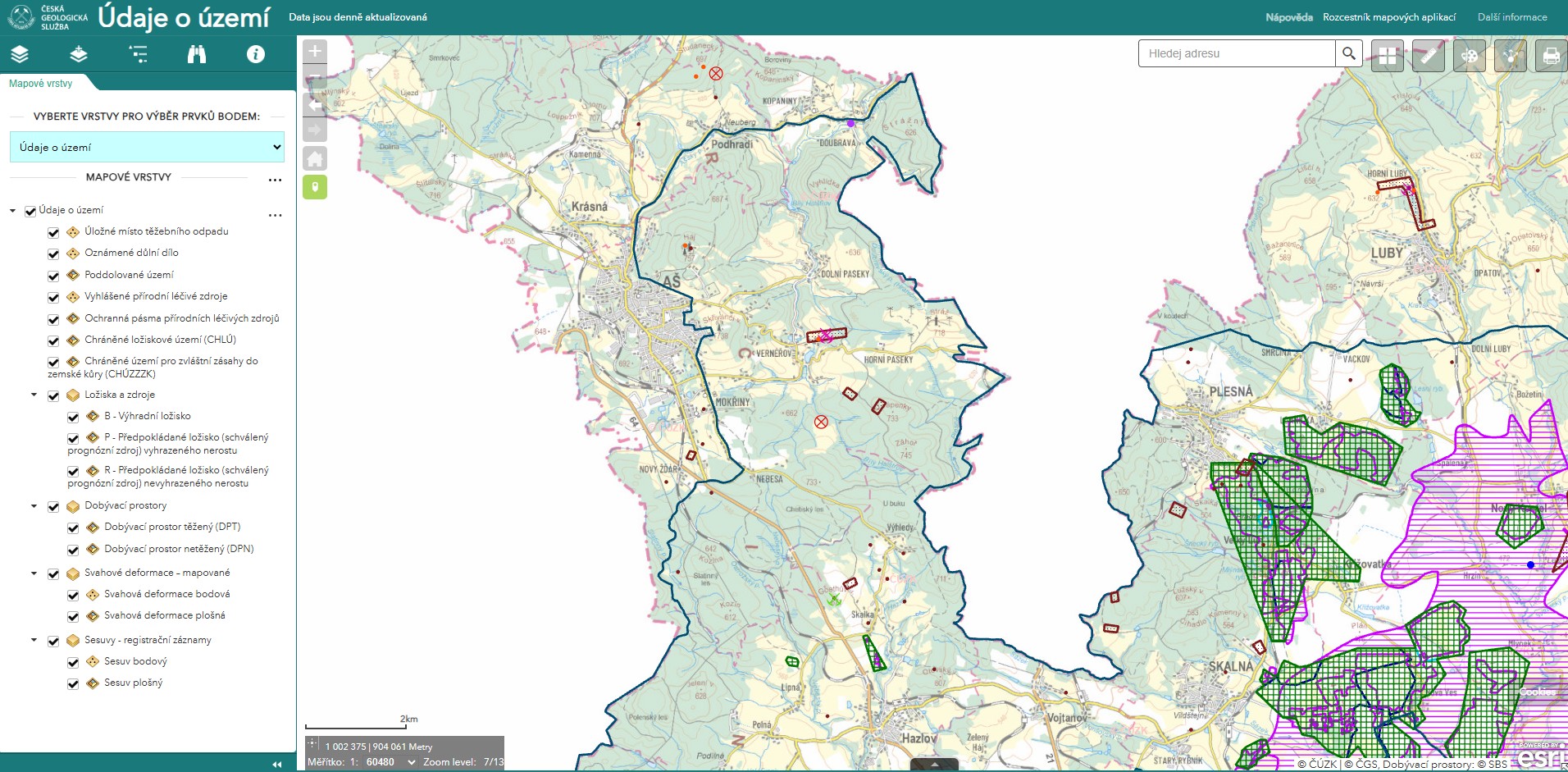Open the drawing palette tool
The height and width of the screenshot is (772, 1568).
pos(1469,56)
